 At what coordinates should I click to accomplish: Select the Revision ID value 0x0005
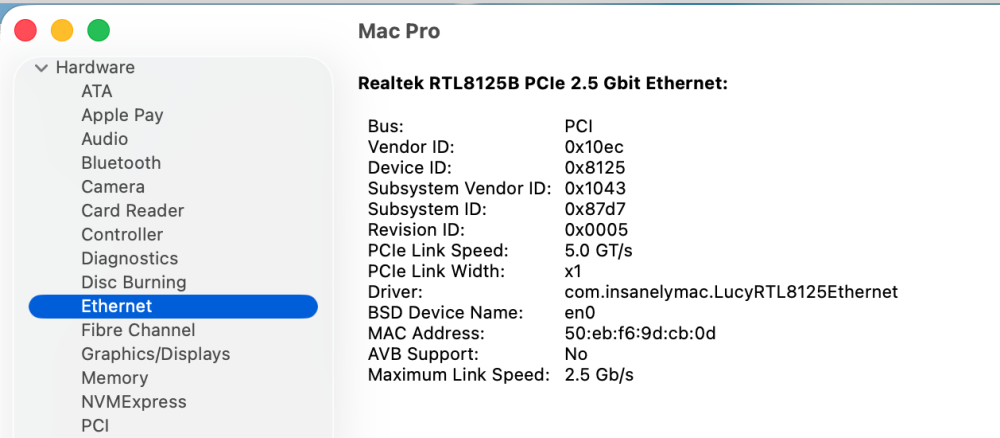point(596,230)
